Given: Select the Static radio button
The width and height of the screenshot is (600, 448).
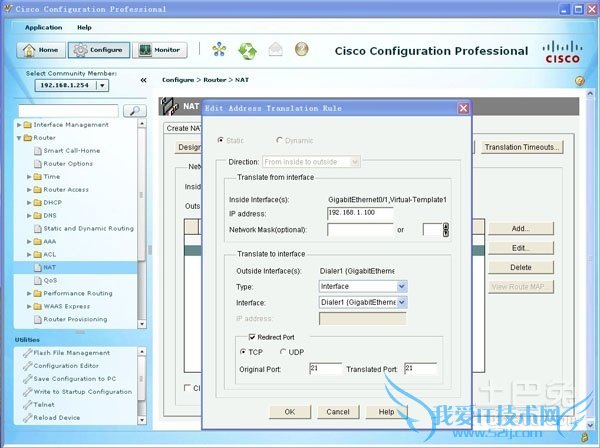Looking at the screenshot, I should coord(220,140).
